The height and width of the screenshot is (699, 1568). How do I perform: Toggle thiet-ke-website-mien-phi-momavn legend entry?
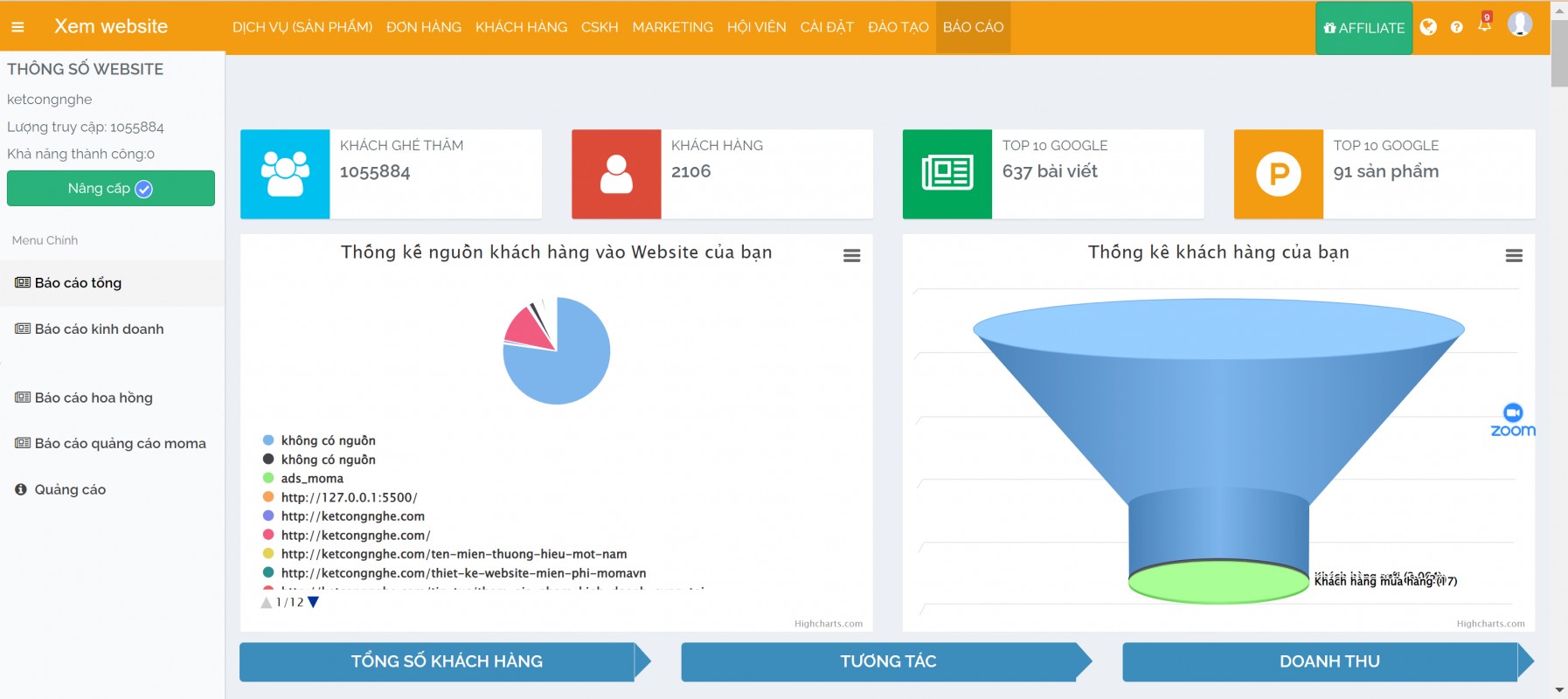pyautogui.click(x=462, y=573)
